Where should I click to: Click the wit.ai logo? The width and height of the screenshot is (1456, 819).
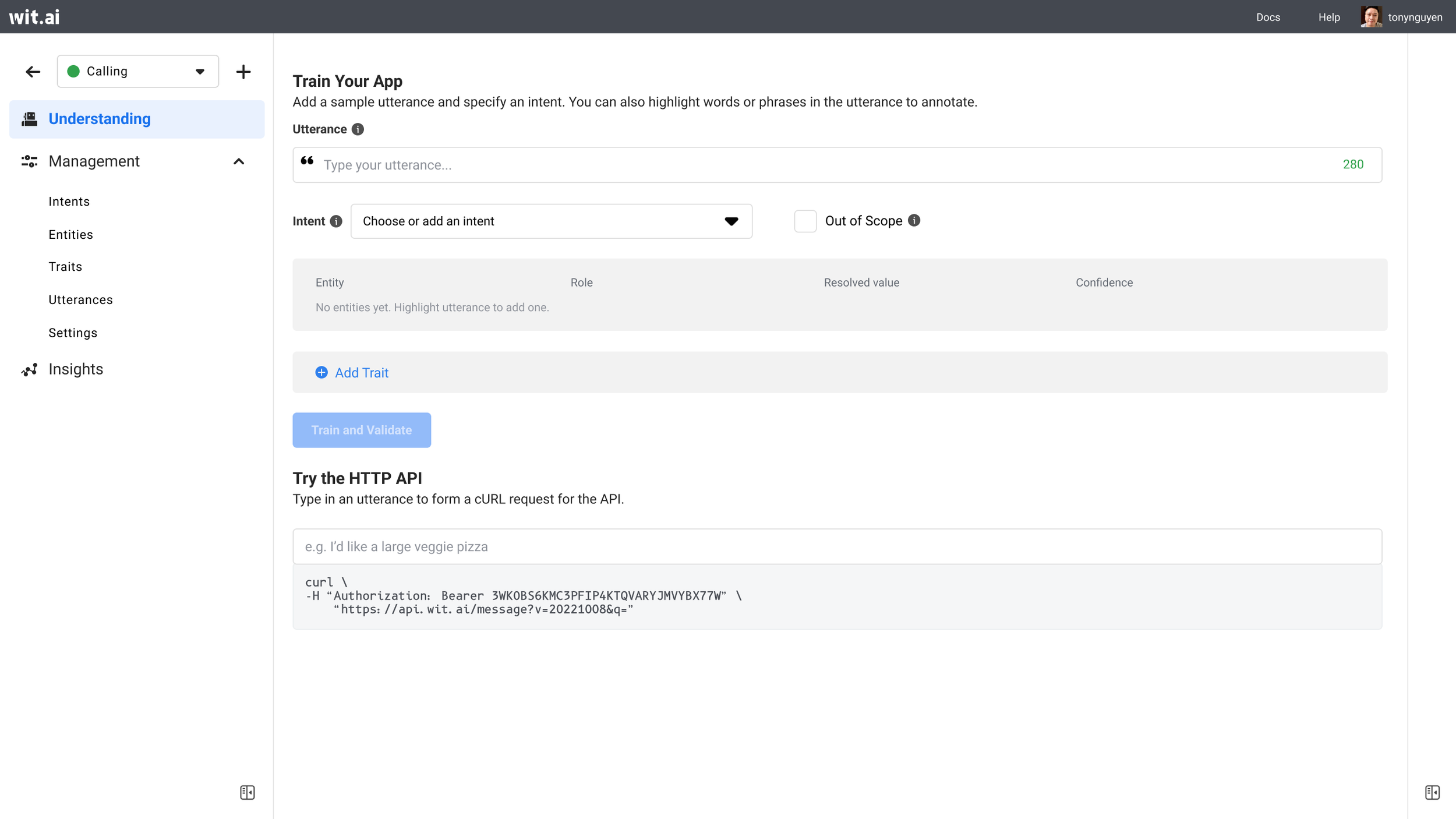[x=34, y=17]
